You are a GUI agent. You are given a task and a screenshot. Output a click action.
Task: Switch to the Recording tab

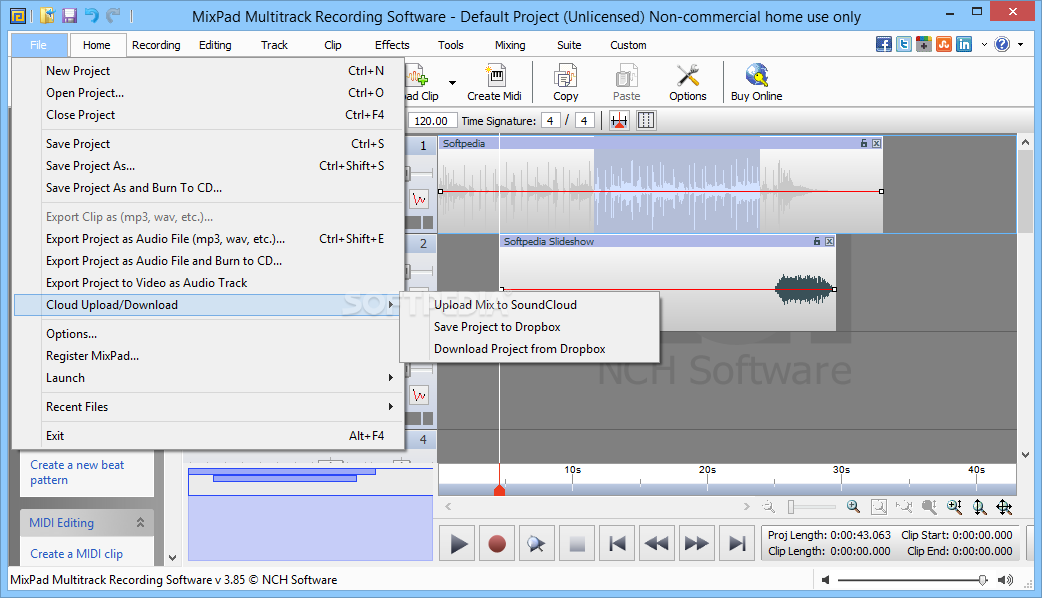pyautogui.click(x=156, y=45)
